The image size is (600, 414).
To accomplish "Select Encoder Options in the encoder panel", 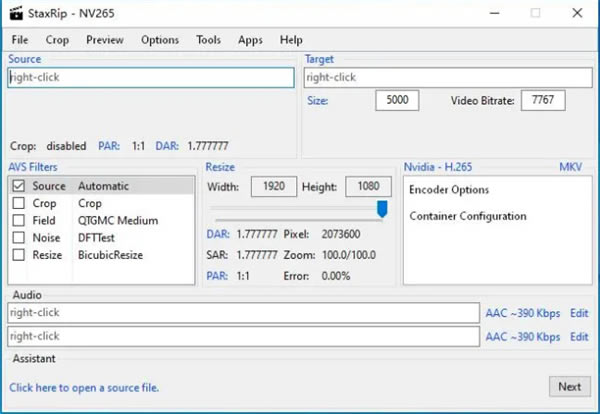I will tap(449, 190).
